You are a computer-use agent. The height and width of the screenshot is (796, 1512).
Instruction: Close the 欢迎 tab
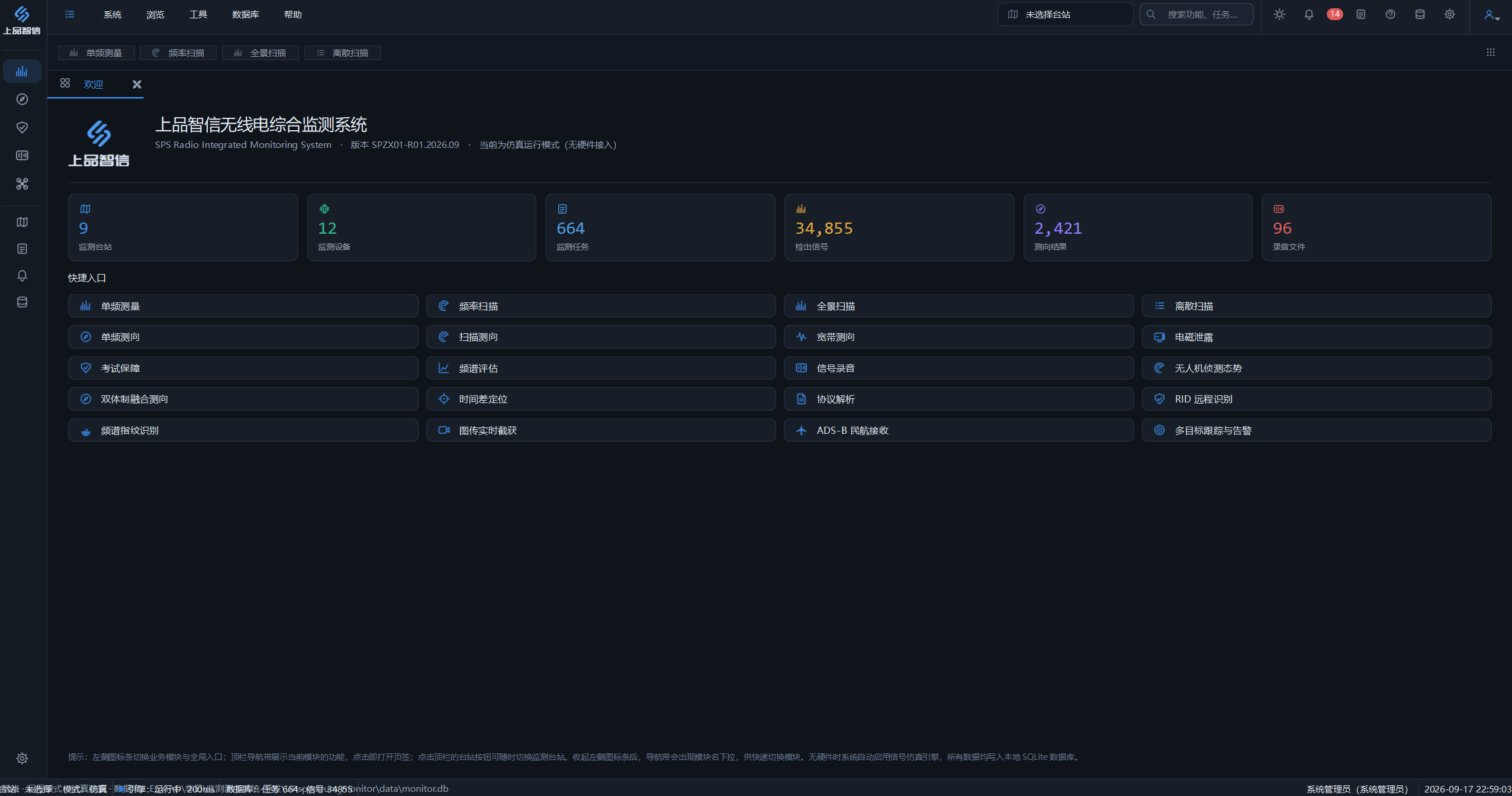click(137, 84)
